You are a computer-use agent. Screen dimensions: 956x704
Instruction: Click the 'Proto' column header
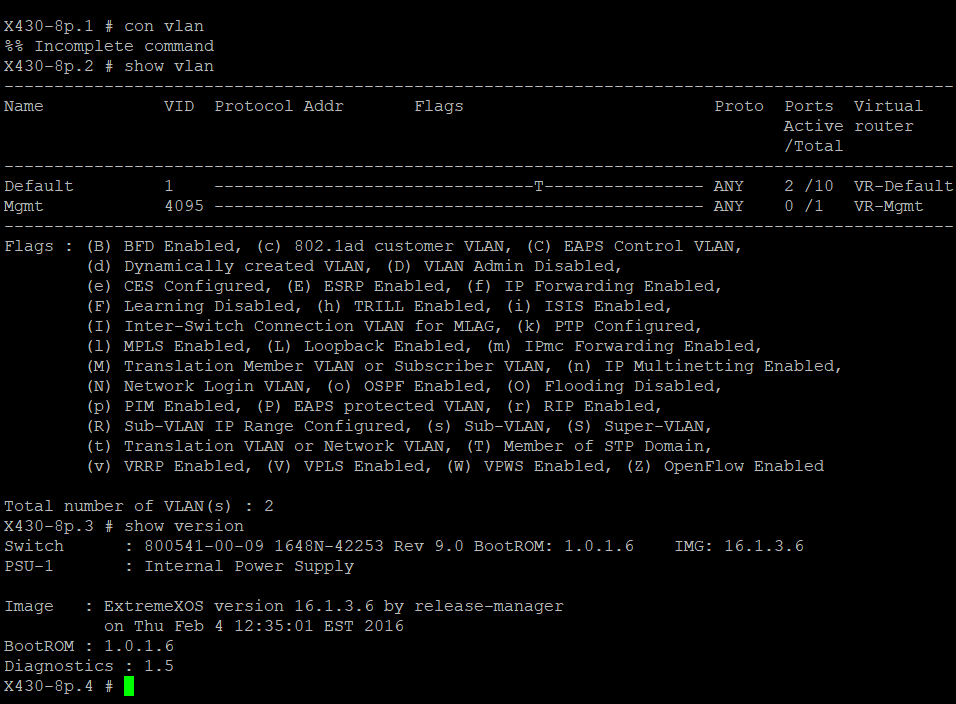coord(738,106)
